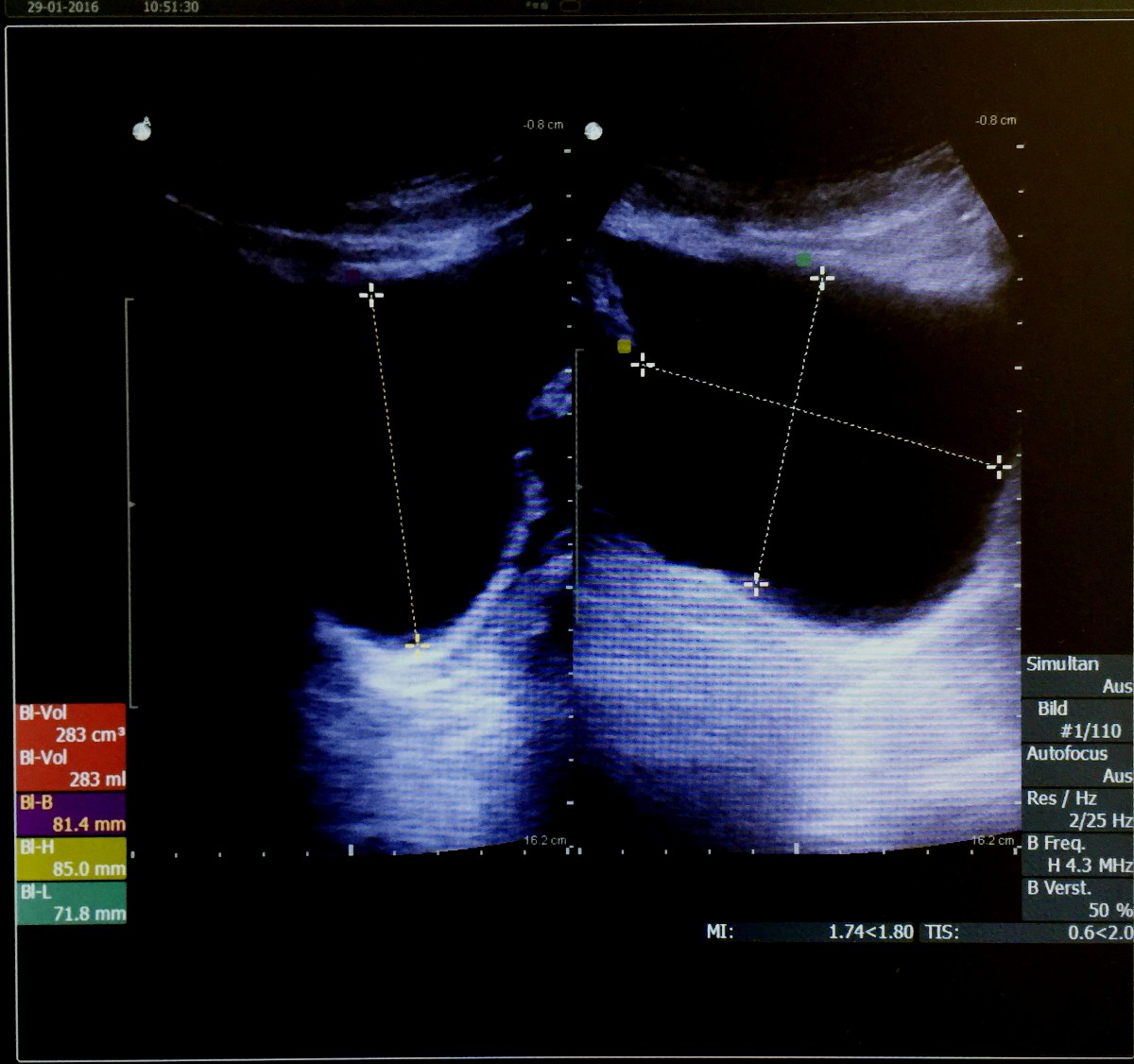1134x1064 pixels.
Task: Select the upper caliper cross in left image
Action: (x=371, y=296)
